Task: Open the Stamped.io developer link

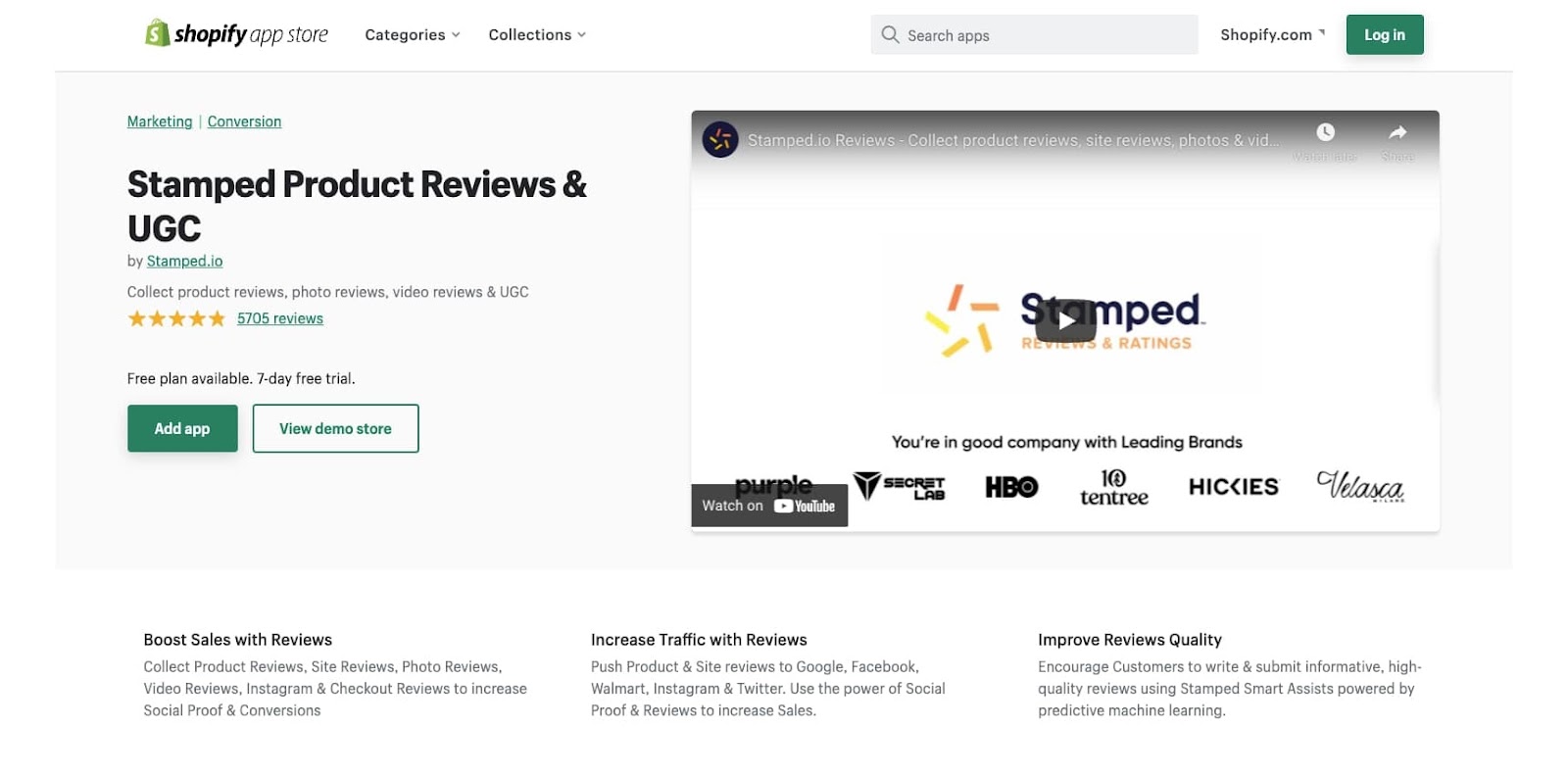Action: click(184, 261)
